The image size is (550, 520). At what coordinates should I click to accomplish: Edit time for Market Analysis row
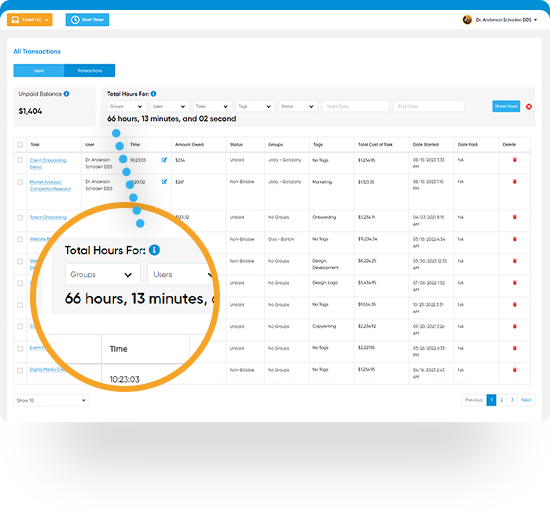164,181
